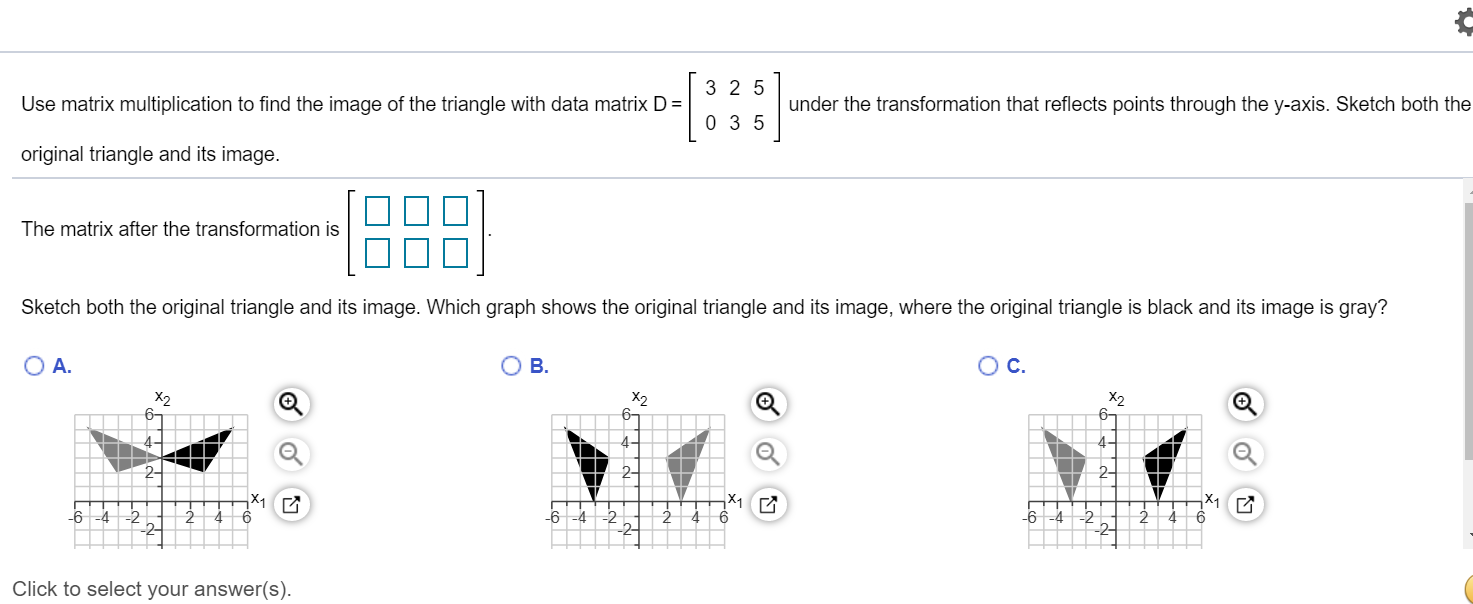
Task: Open graph C in enlarged view
Action: [1243, 504]
